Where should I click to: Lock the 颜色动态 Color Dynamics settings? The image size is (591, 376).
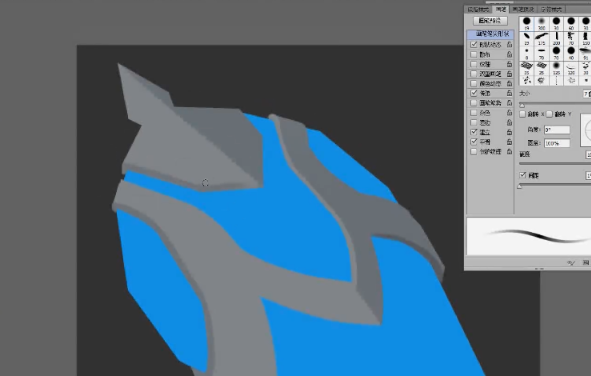(x=509, y=83)
